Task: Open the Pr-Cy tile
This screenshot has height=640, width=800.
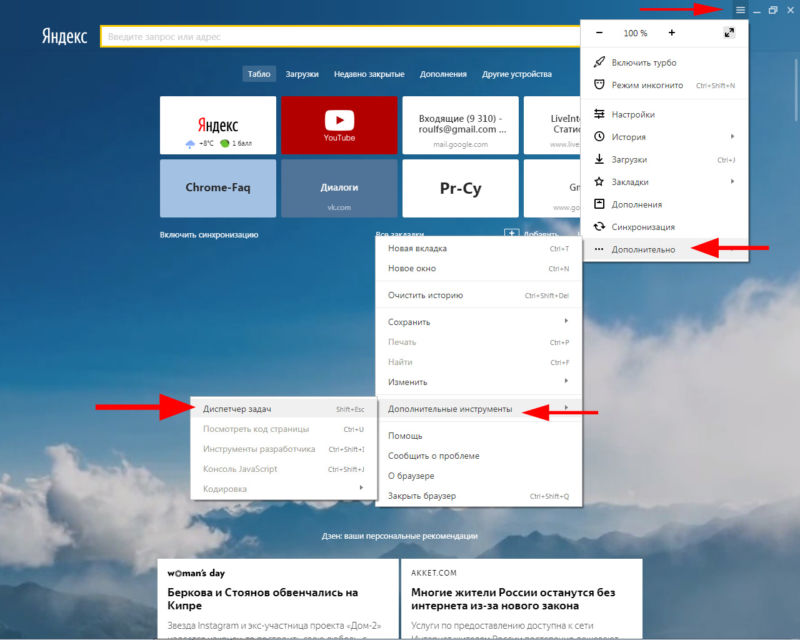Action: point(460,188)
